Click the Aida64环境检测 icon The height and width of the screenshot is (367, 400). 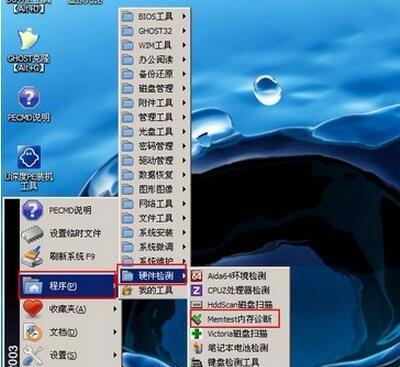197,276
